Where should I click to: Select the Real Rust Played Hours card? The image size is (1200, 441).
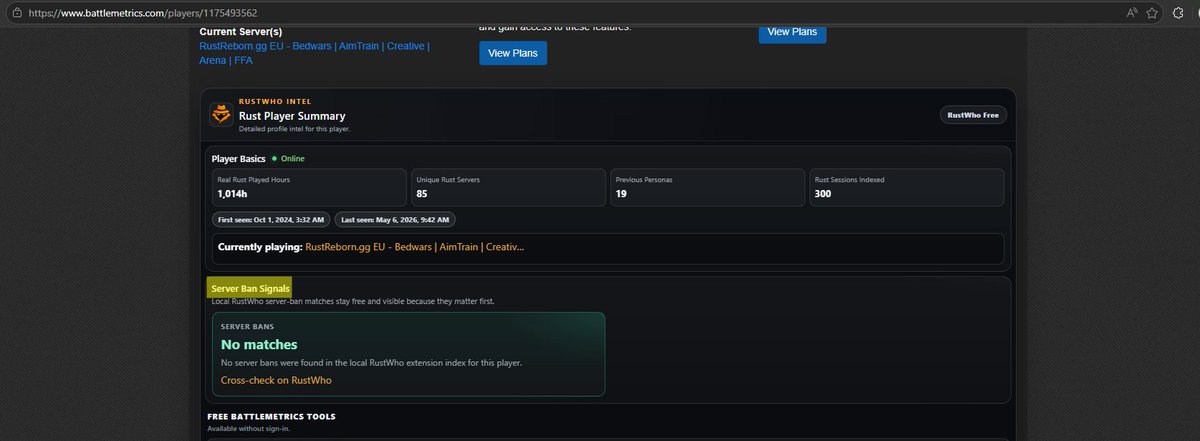pos(308,187)
